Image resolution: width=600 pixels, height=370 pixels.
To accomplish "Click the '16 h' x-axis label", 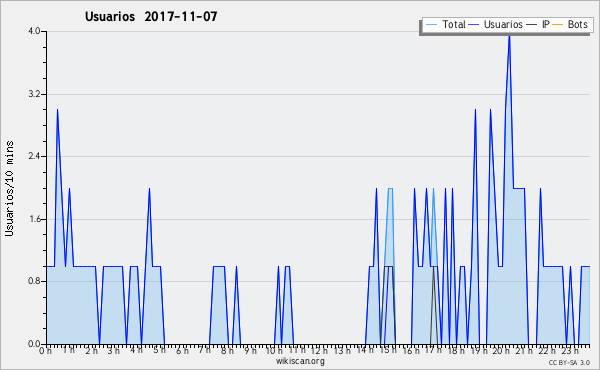I will (x=411, y=350).
